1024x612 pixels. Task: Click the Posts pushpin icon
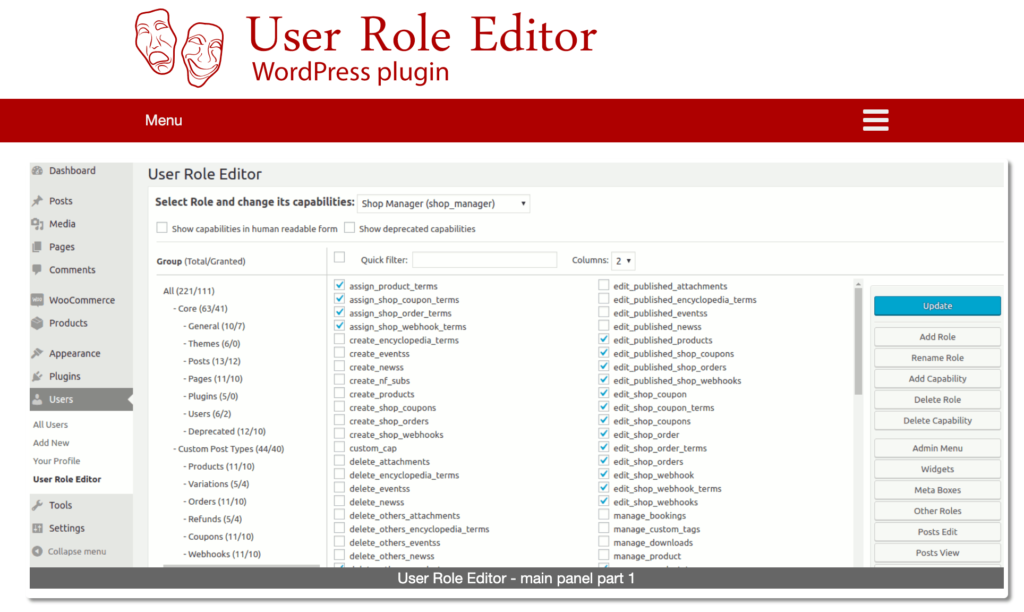pyautogui.click(x=37, y=201)
